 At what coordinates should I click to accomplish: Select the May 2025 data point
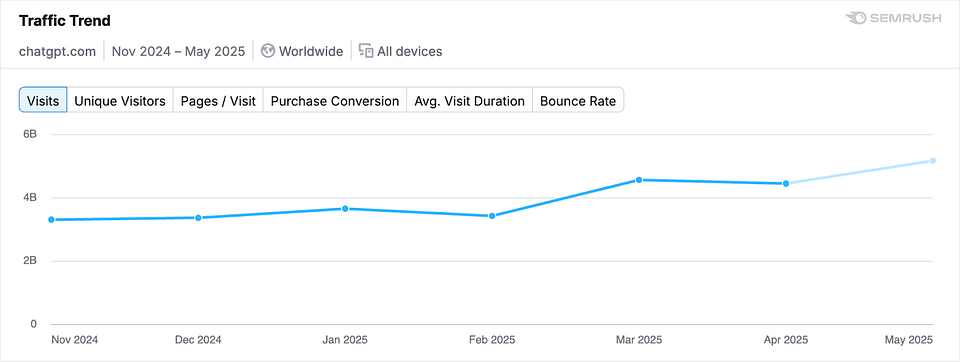[933, 160]
